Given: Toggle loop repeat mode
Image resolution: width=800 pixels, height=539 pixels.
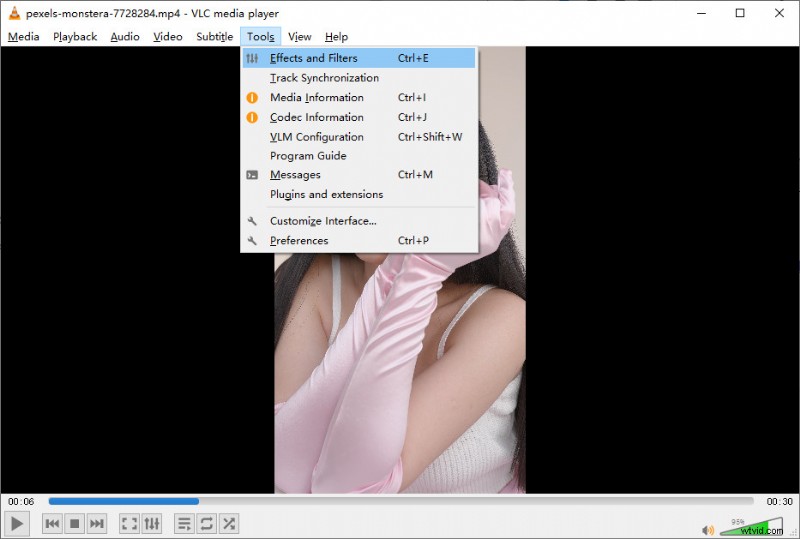Looking at the screenshot, I should 207,523.
